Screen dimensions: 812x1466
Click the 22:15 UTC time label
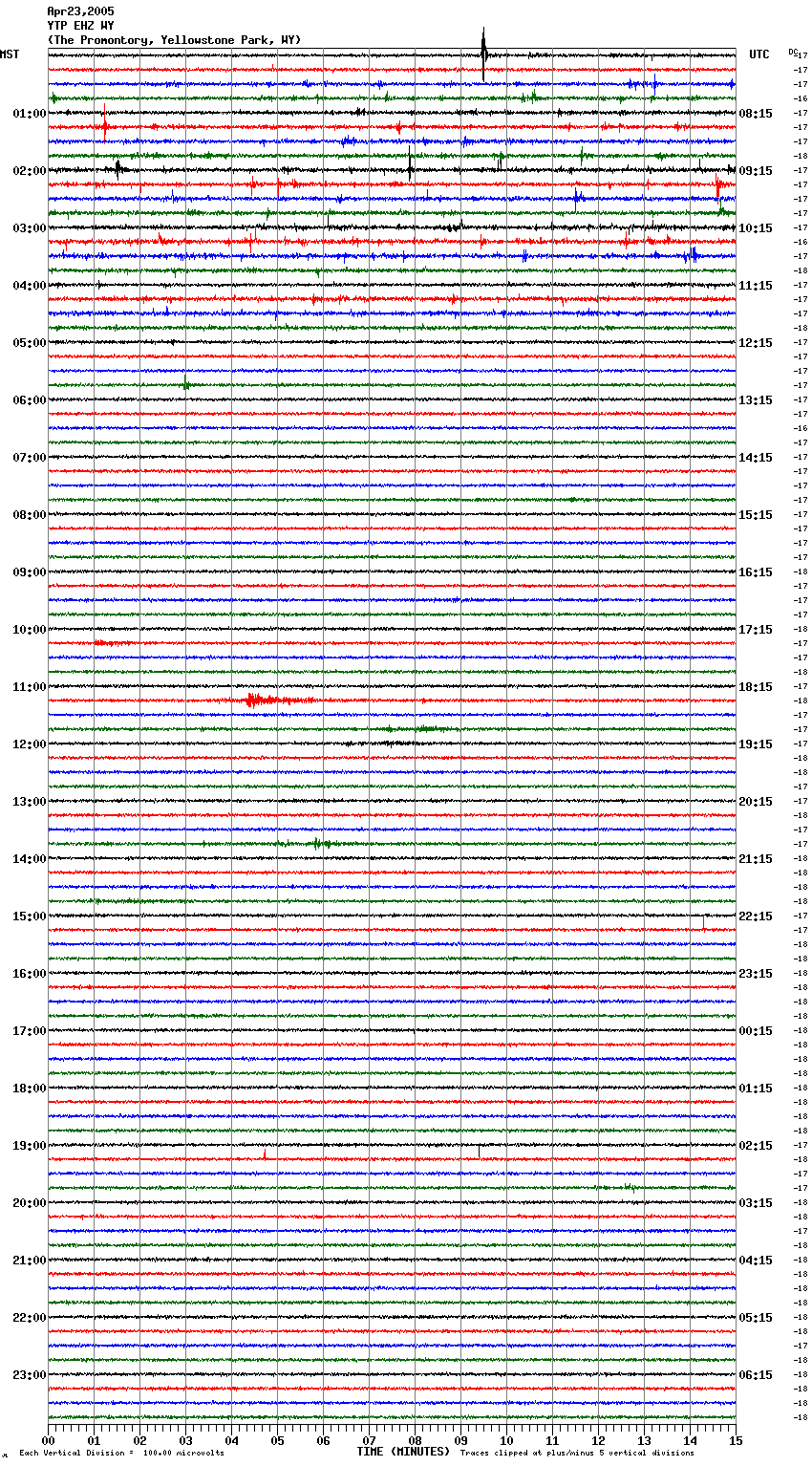point(756,916)
